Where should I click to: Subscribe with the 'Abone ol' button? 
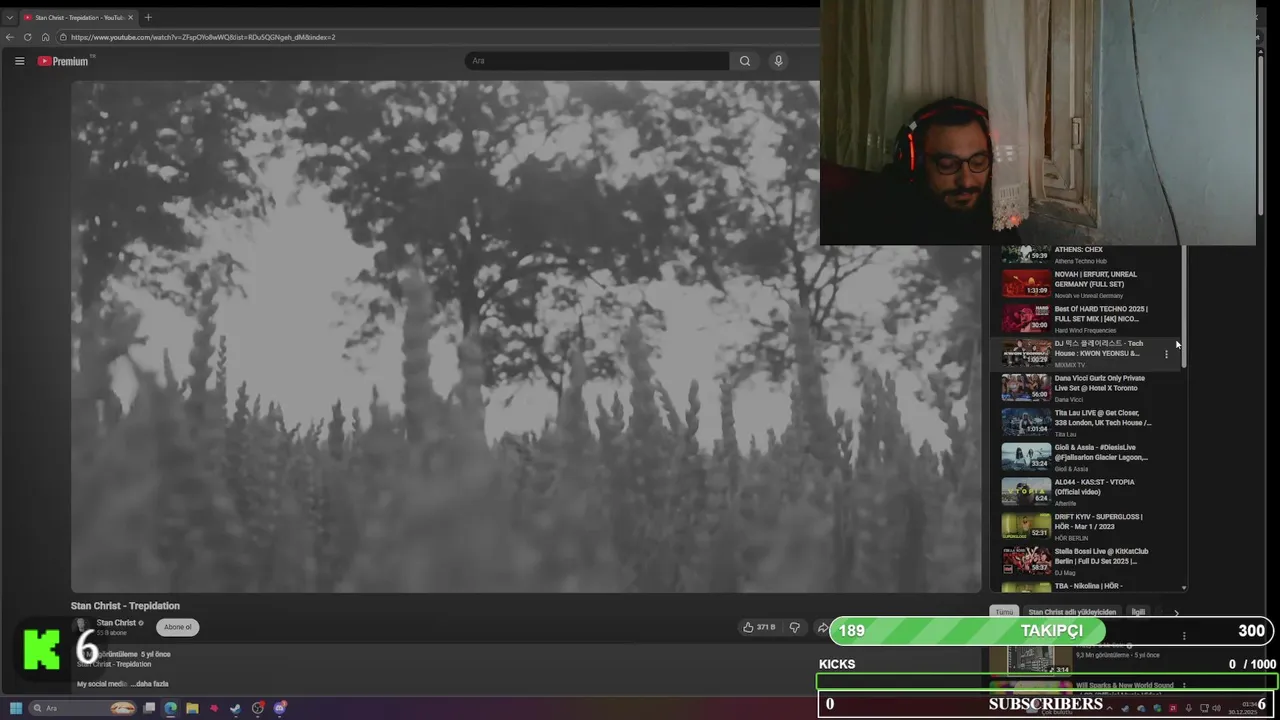point(178,627)
